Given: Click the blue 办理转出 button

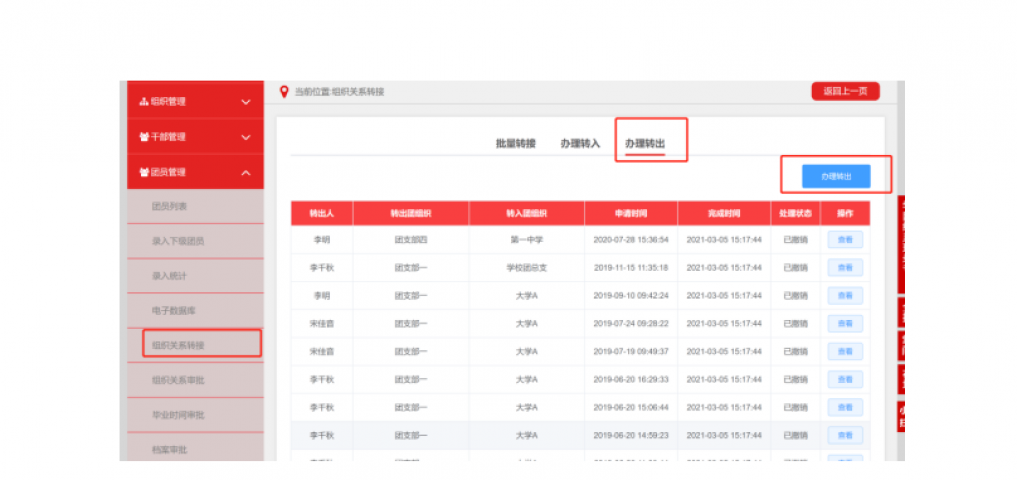Looking at the screenshot, I should click(836, 176).
